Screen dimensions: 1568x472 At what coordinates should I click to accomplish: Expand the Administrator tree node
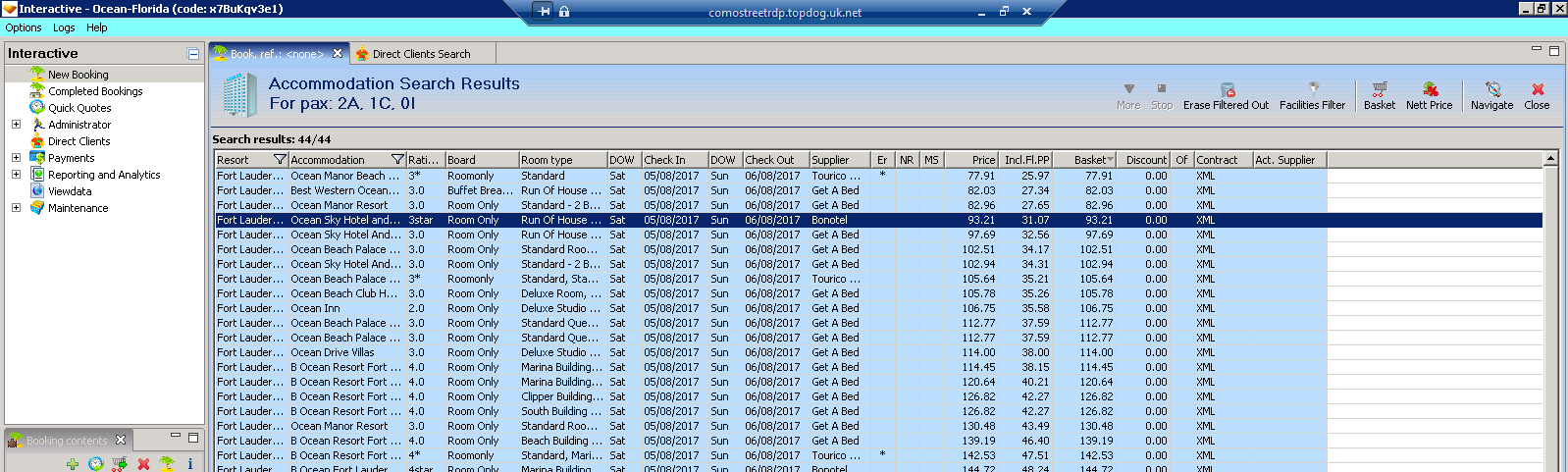[x=16, y=125]
